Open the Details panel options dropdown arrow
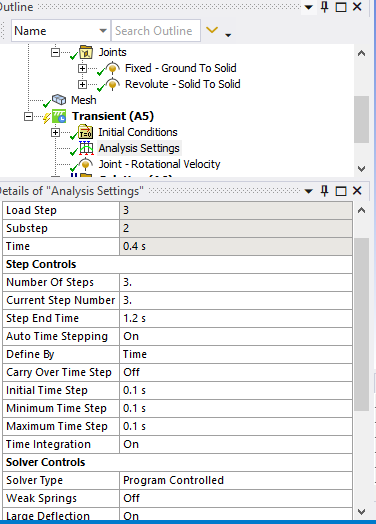The height and width of the screenshot is (524, 376). click(308, 191)
